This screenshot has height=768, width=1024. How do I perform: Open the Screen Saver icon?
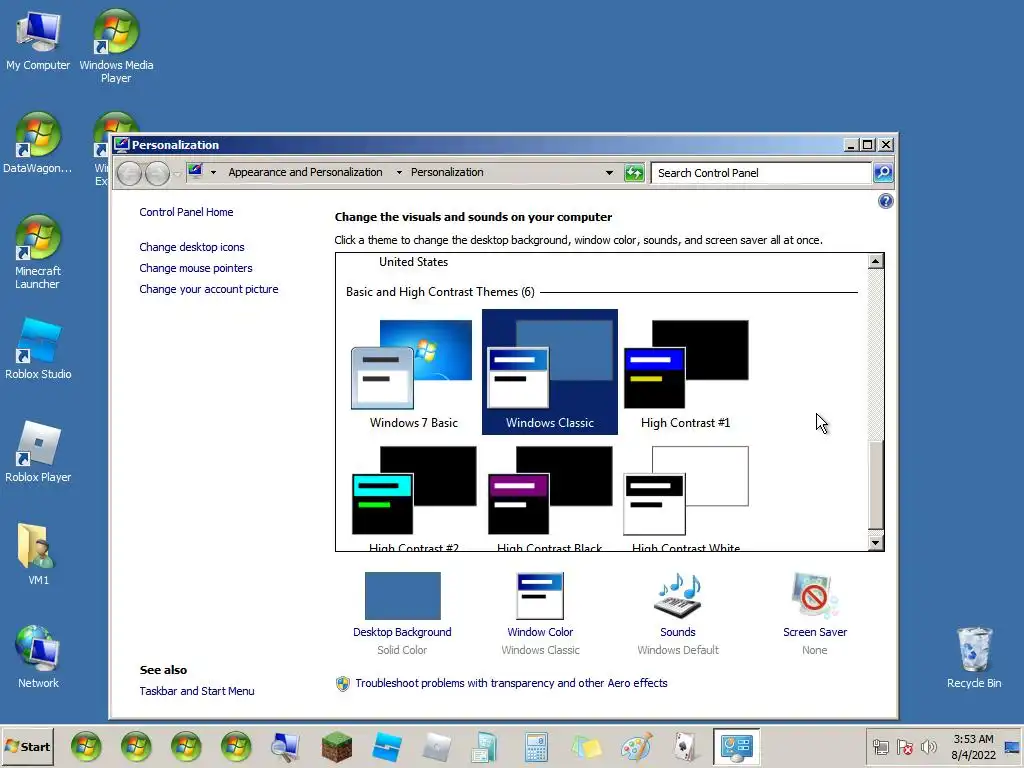pos(814,596)
